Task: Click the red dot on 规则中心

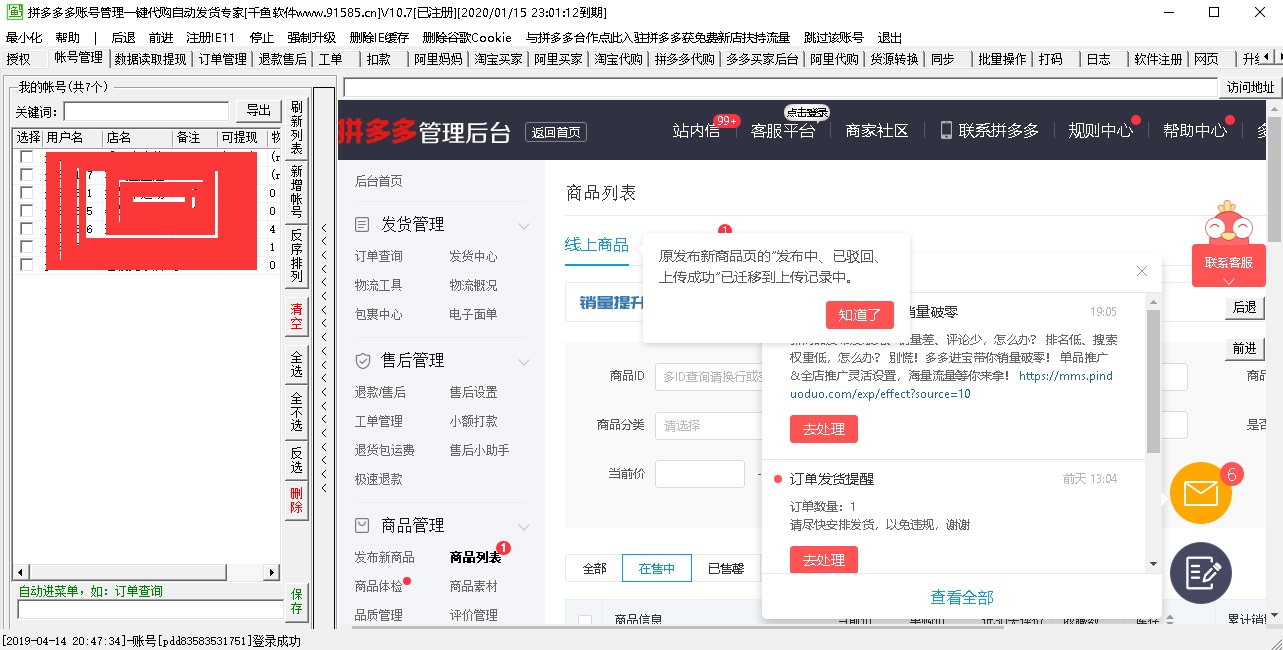Action: point(1136,120)
